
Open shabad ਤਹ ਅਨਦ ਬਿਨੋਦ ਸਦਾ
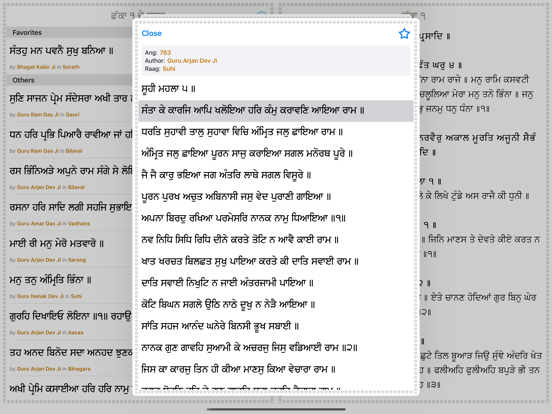(70, 353)
